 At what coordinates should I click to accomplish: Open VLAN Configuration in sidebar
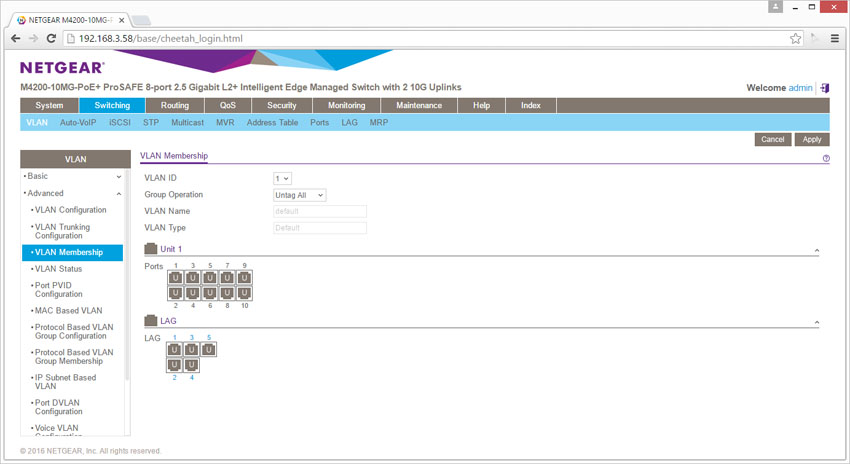tap(70, 210)
